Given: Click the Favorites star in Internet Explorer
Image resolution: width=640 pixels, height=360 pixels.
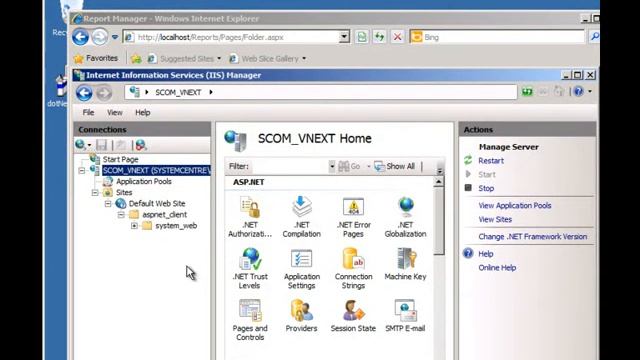Looking at the screenshot, I should (x=79, y=58).
